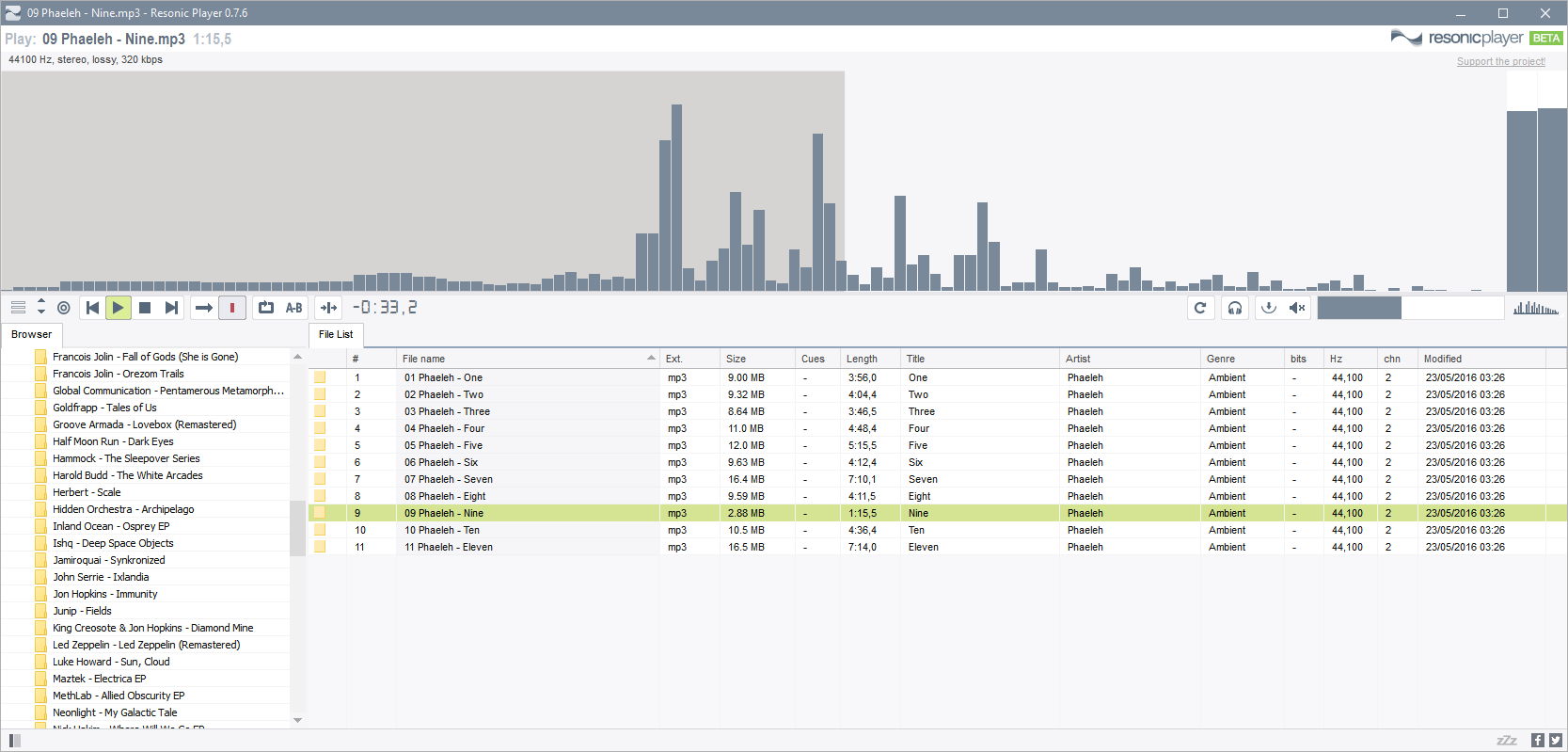
Task: Click the status bar pause-bars icon
Action: [x=14, y=741]
